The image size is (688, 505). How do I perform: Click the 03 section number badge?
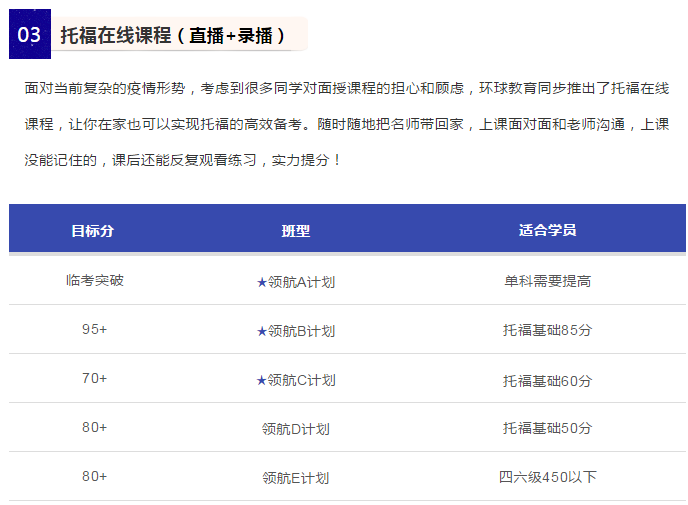pos(30,34)
